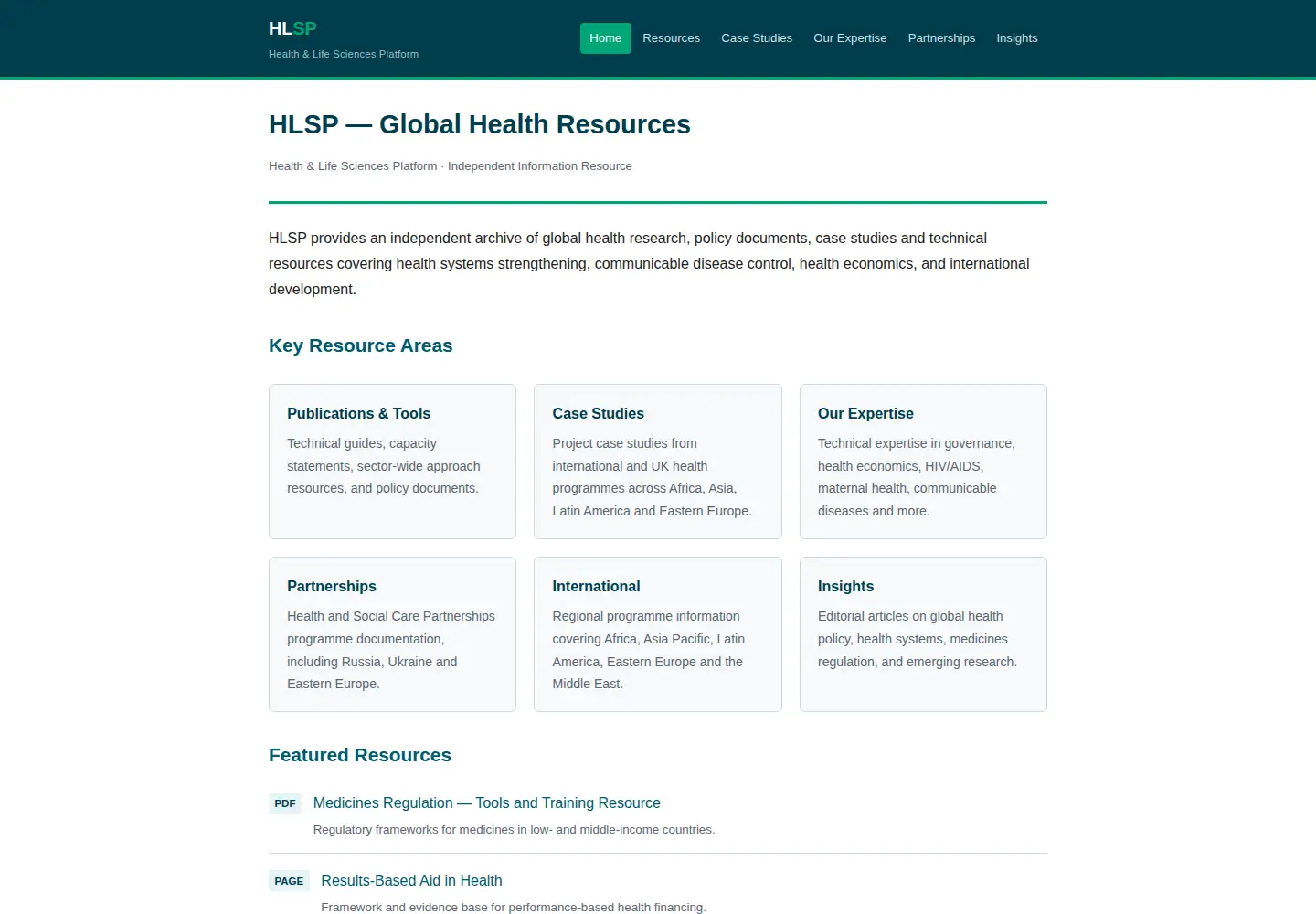
Task: Click the PAGE badge beside Results-Based Aid
Action: [x=289, y=881]
